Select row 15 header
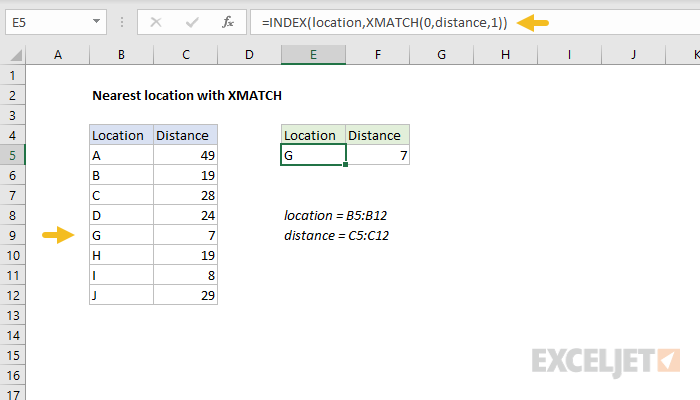Viewport: 700px width, 400px height. [x=12, y=355]
